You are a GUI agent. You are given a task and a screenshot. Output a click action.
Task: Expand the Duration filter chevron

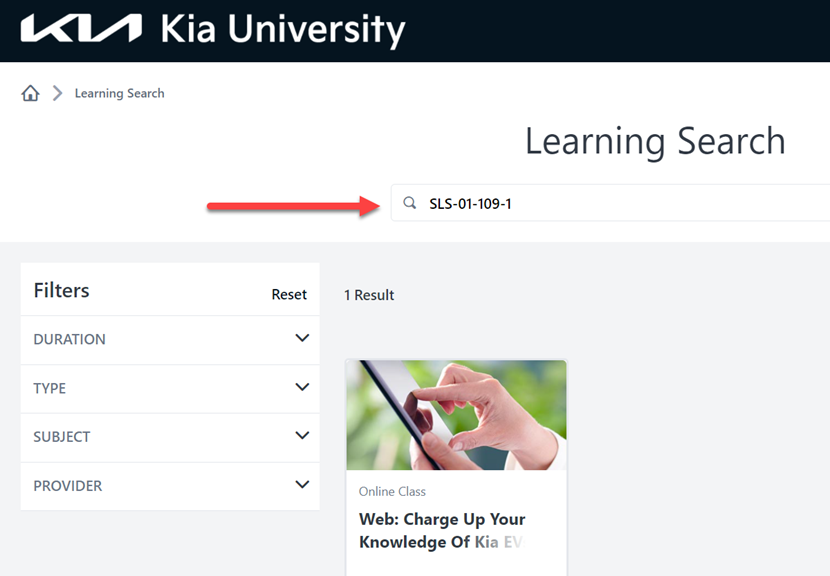point(302,338)
